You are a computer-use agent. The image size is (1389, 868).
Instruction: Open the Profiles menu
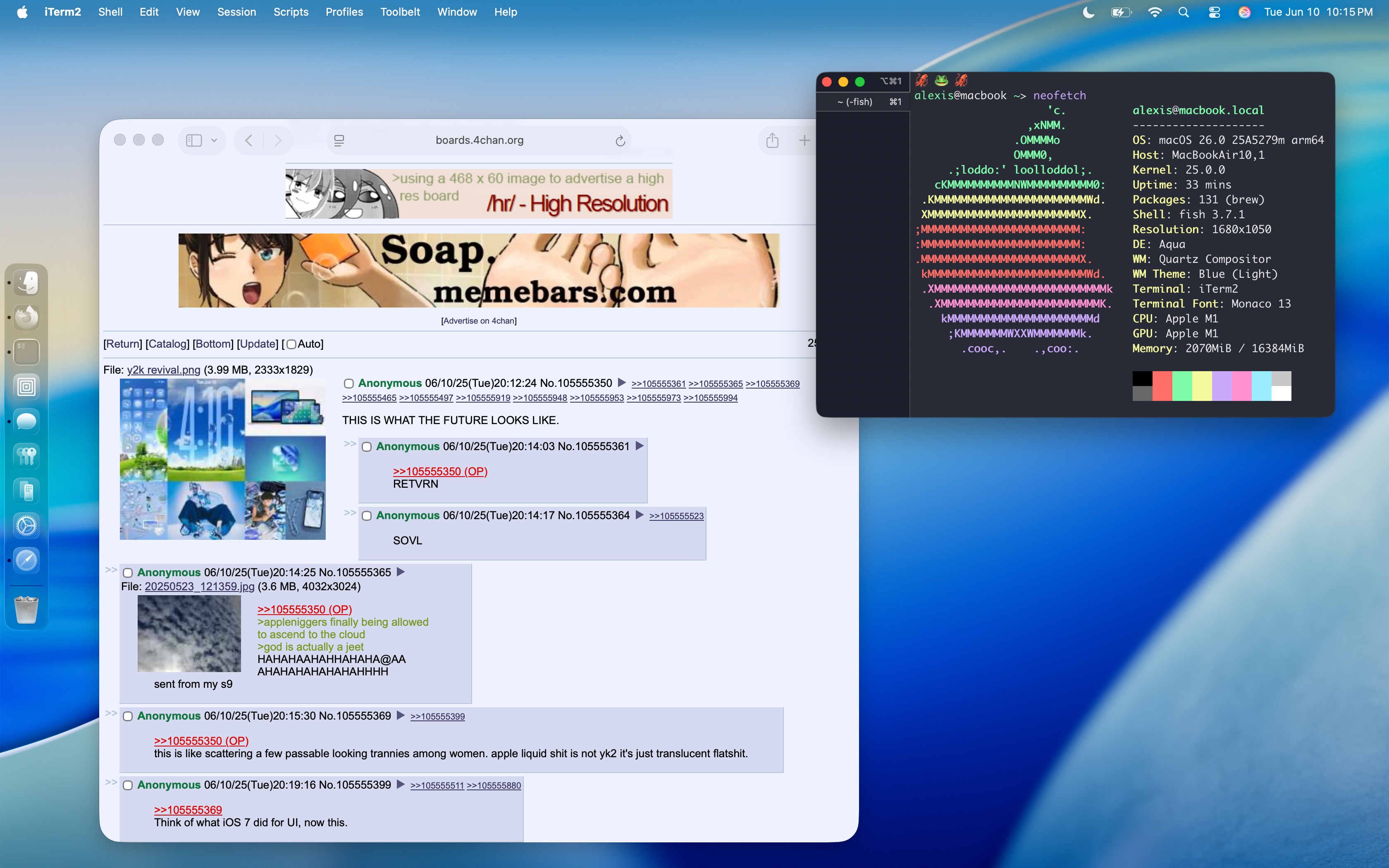coord(344,12)
